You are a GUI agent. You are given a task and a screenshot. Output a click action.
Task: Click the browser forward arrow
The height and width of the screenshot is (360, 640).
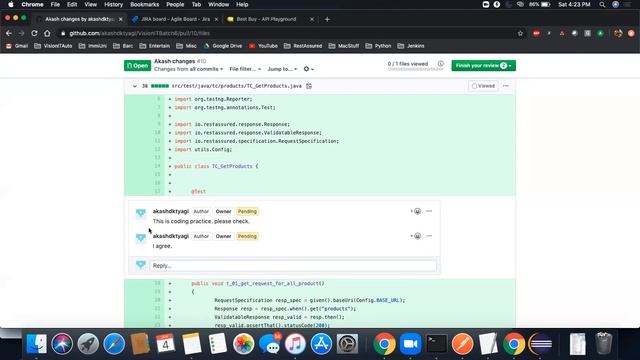[22, 33]
